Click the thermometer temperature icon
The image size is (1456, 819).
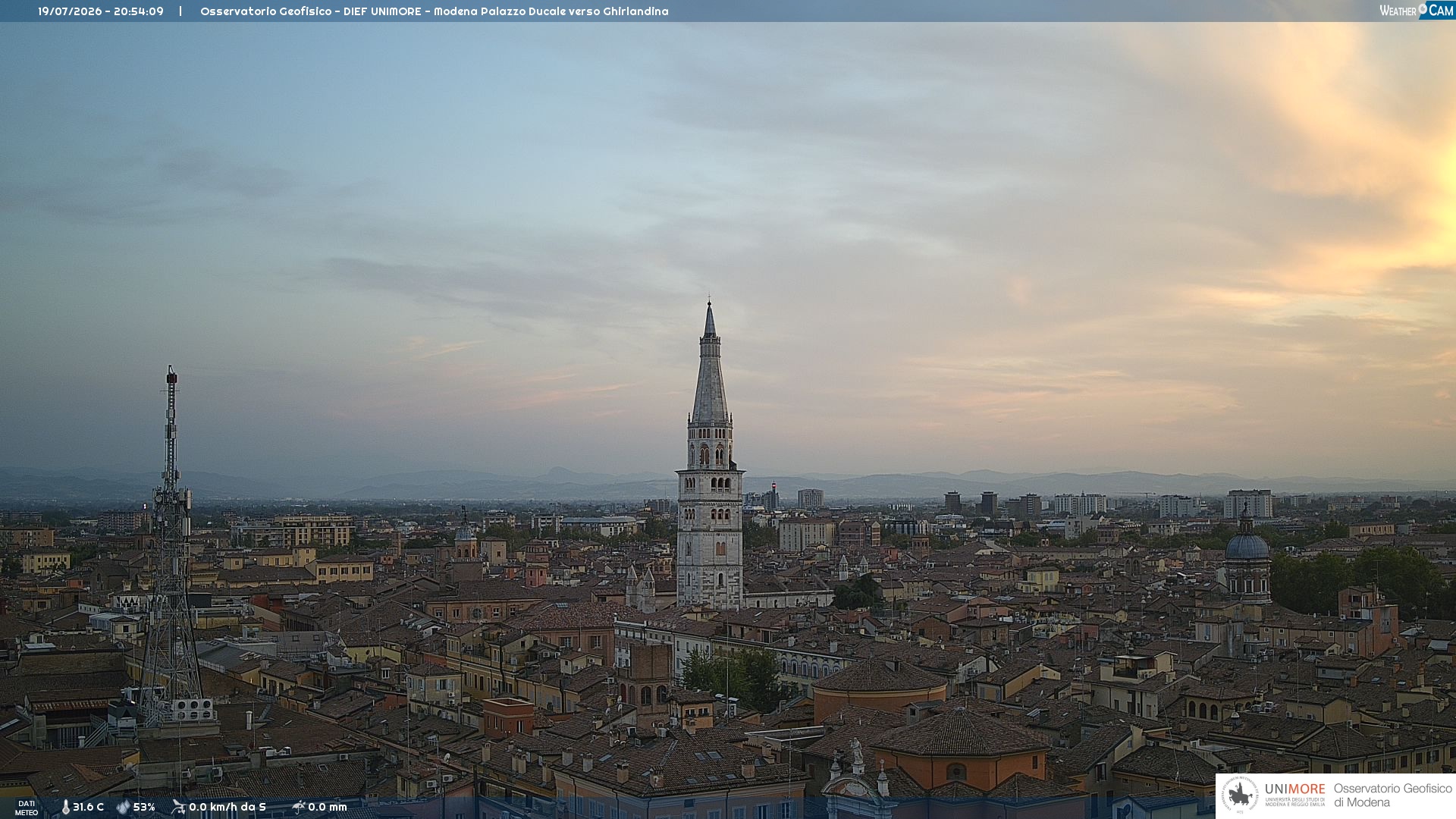pyautogui.click(x=65, y=807)
